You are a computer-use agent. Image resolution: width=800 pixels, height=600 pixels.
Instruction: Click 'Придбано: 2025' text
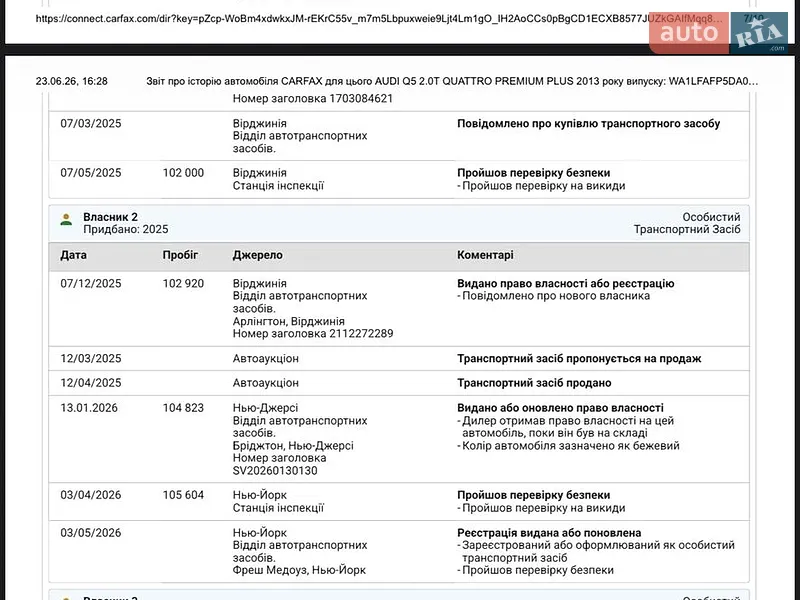(126, 230)
